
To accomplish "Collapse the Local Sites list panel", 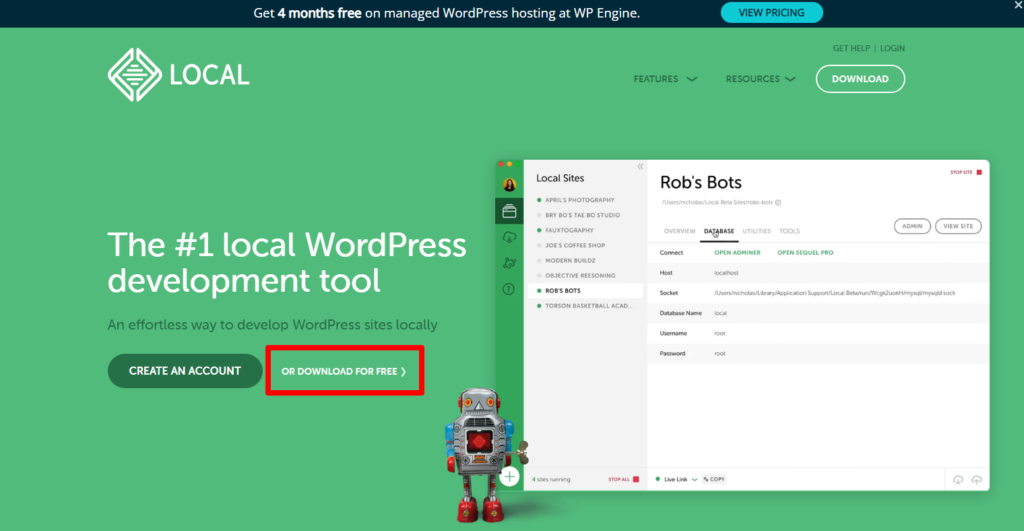I will 640,167.
